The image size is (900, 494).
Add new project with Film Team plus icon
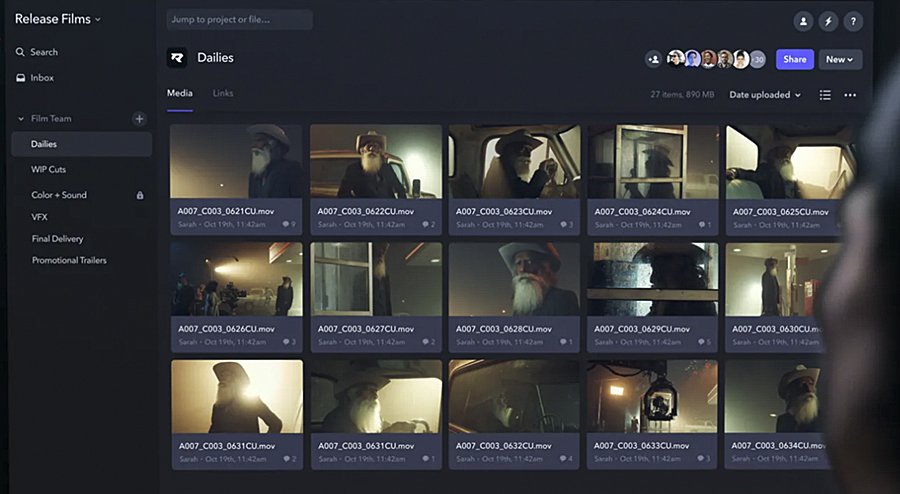[x=139, y=119]
